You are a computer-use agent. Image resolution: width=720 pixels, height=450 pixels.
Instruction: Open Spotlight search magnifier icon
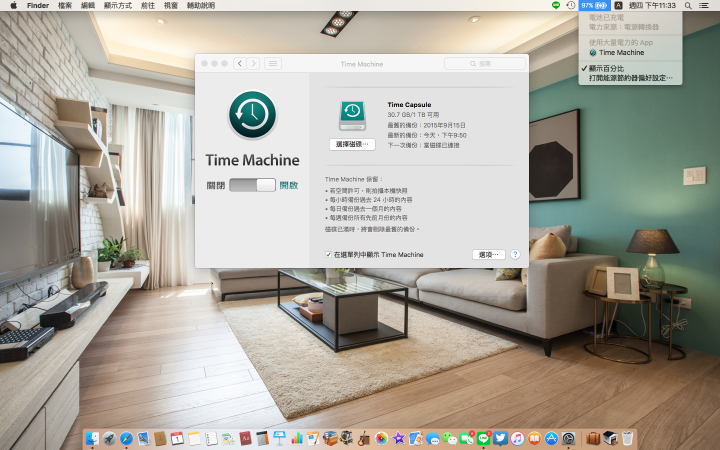pos(688,6)
